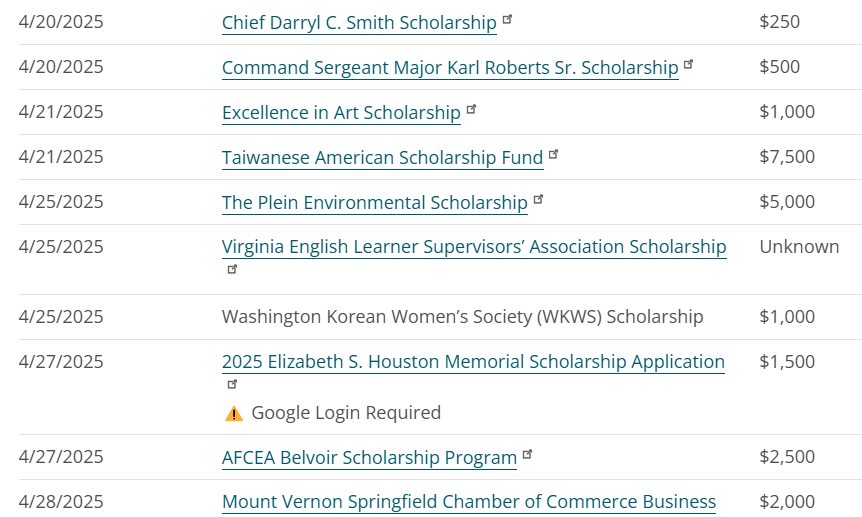
Task: Open Virginia English Learner Supervisors' Association Scholarship
Action: (x=474, y=247)
